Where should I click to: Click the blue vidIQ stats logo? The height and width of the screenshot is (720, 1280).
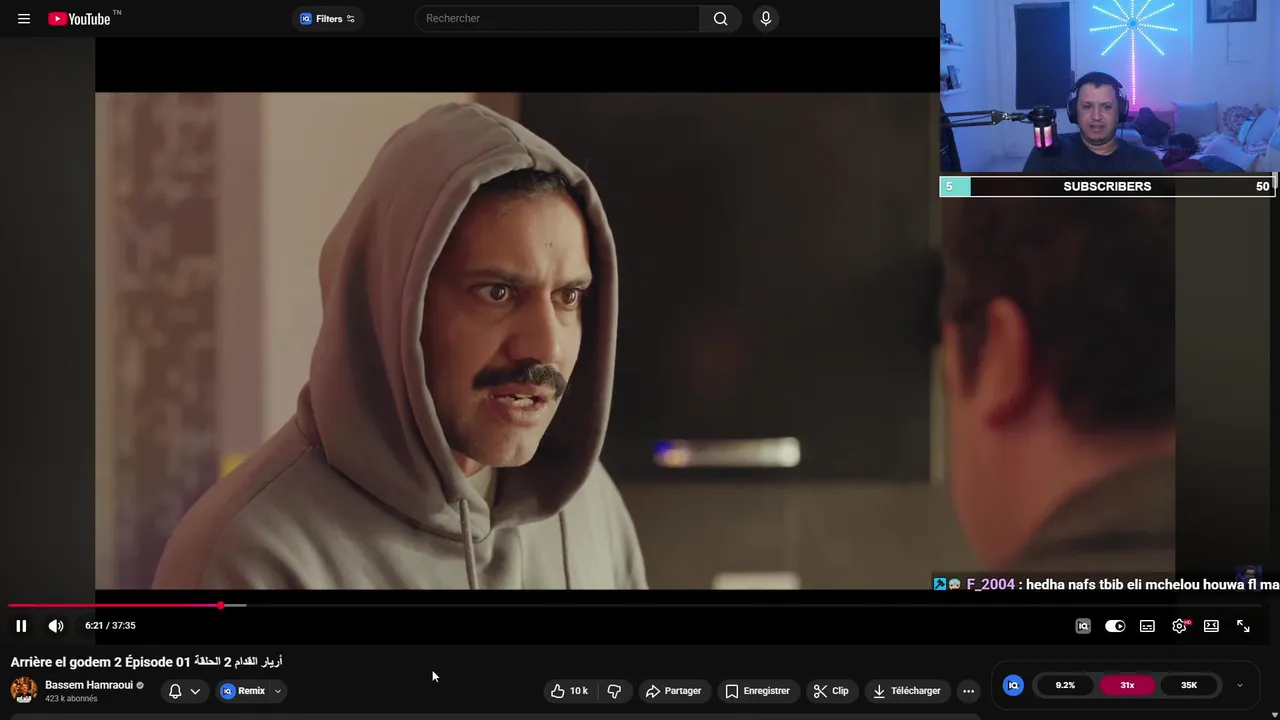(x=1013, y=685)
